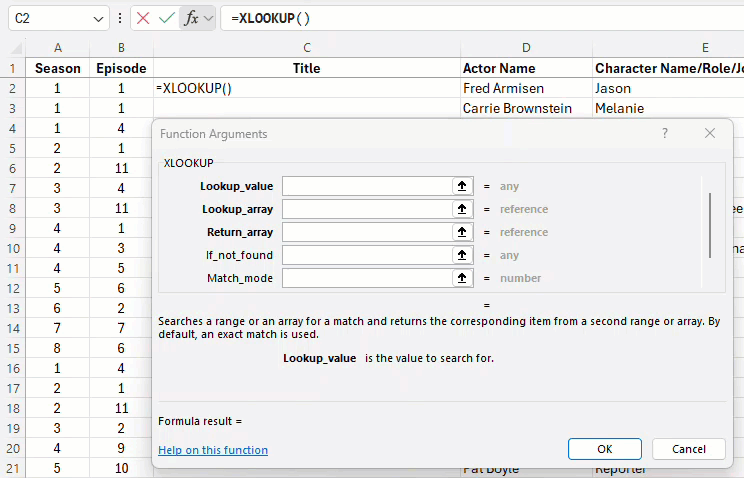744x478 pixels.
Task: Click range selector arrow for Match_mode
Action: pos(461,278)
